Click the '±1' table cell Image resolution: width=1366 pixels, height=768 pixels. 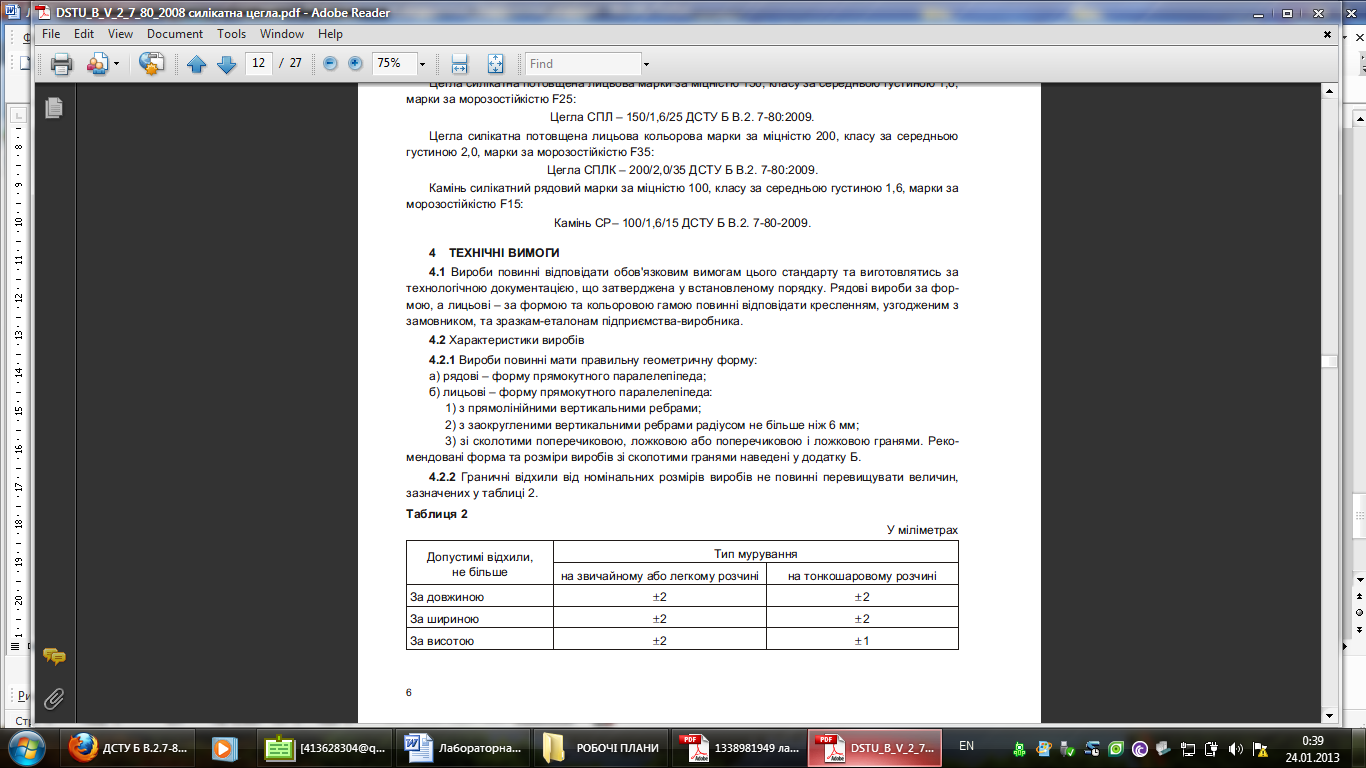point(862,641)
